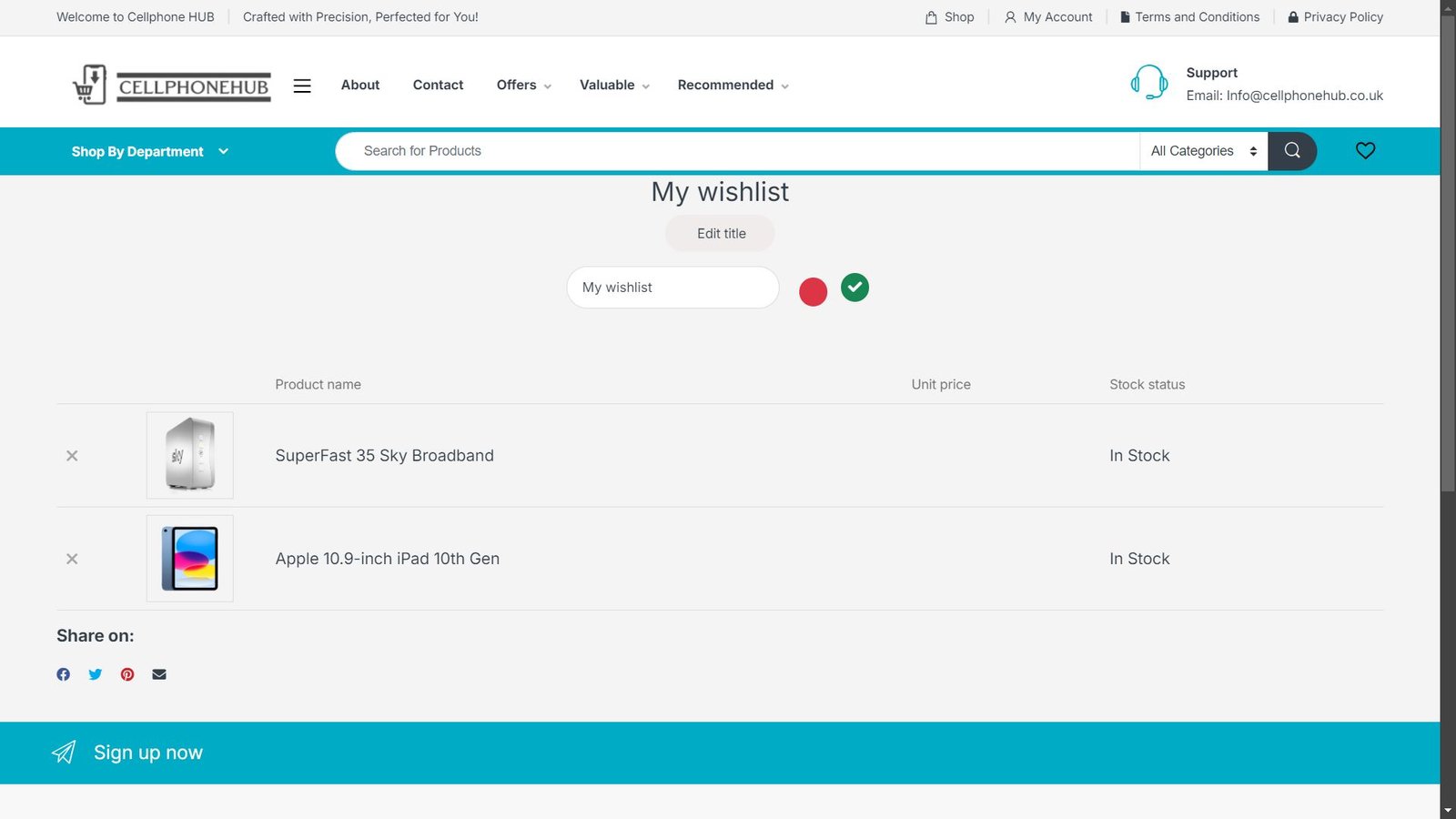Click Sign up now text
Screen dimensions: 1456x819
[148, 753]
